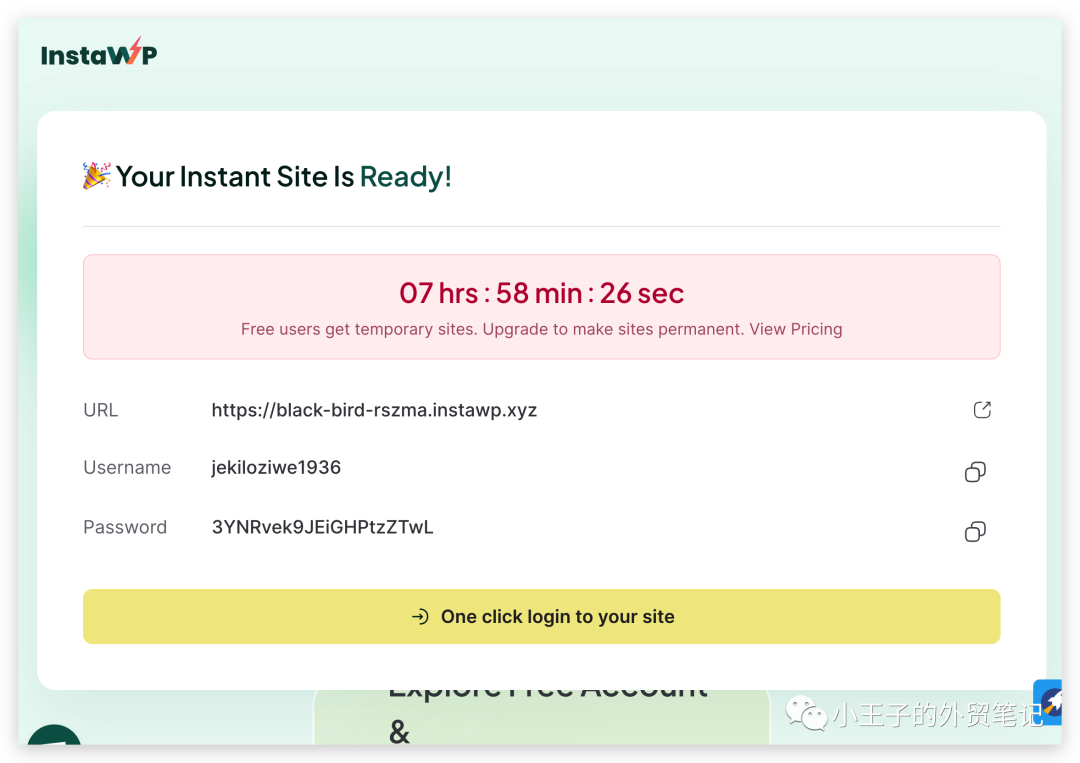
Task: Open the site URL in new tab icon
Action: pyautogui.click(x=982, y=410)
